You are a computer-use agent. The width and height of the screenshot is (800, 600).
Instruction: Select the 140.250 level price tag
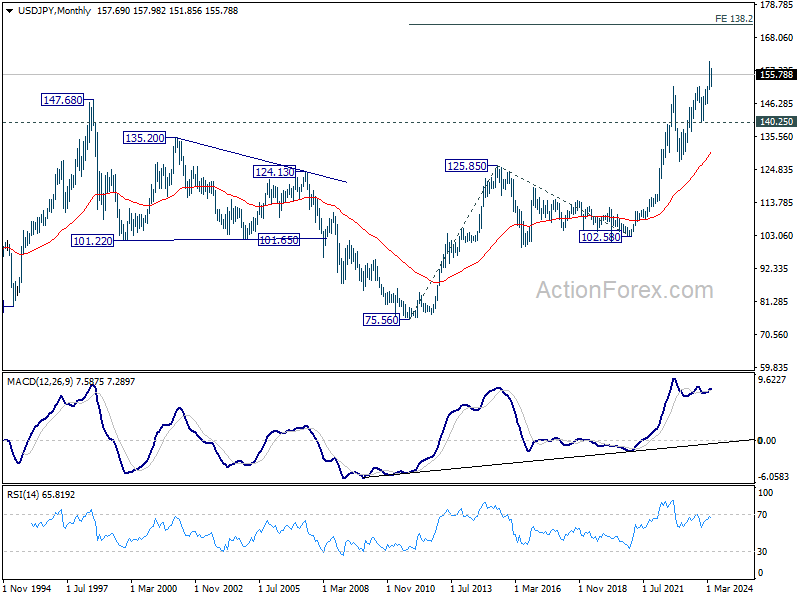[777, 121]
